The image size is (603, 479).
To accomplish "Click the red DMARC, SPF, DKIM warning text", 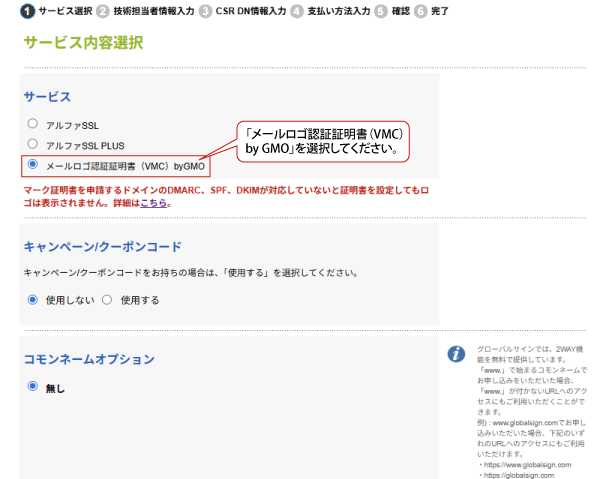I will click(x=226, y=196).
